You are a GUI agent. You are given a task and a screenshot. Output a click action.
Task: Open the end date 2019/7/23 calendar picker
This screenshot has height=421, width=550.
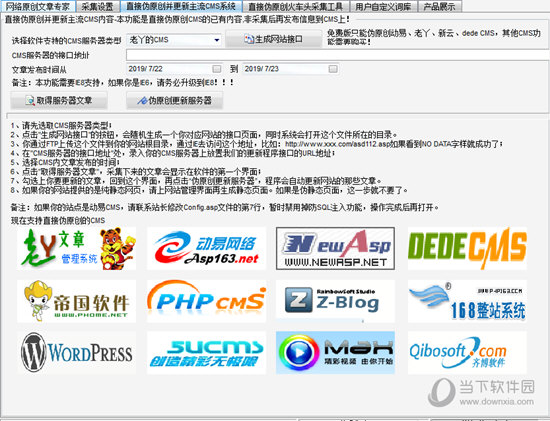333,69
